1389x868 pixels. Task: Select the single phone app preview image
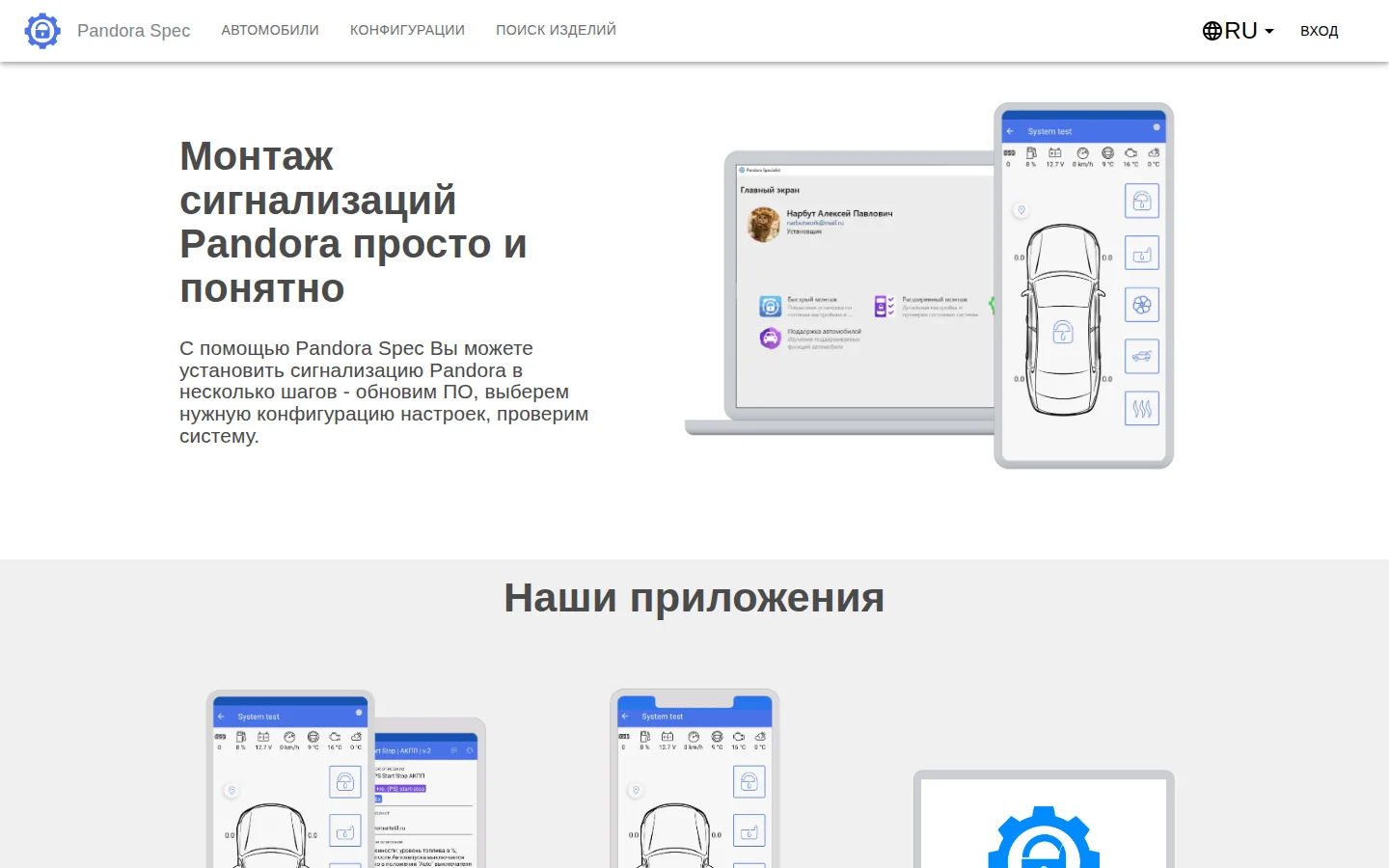694,779
